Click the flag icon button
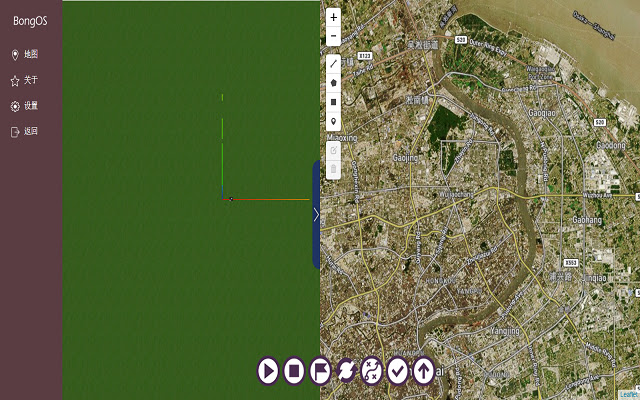 [320, 371]
